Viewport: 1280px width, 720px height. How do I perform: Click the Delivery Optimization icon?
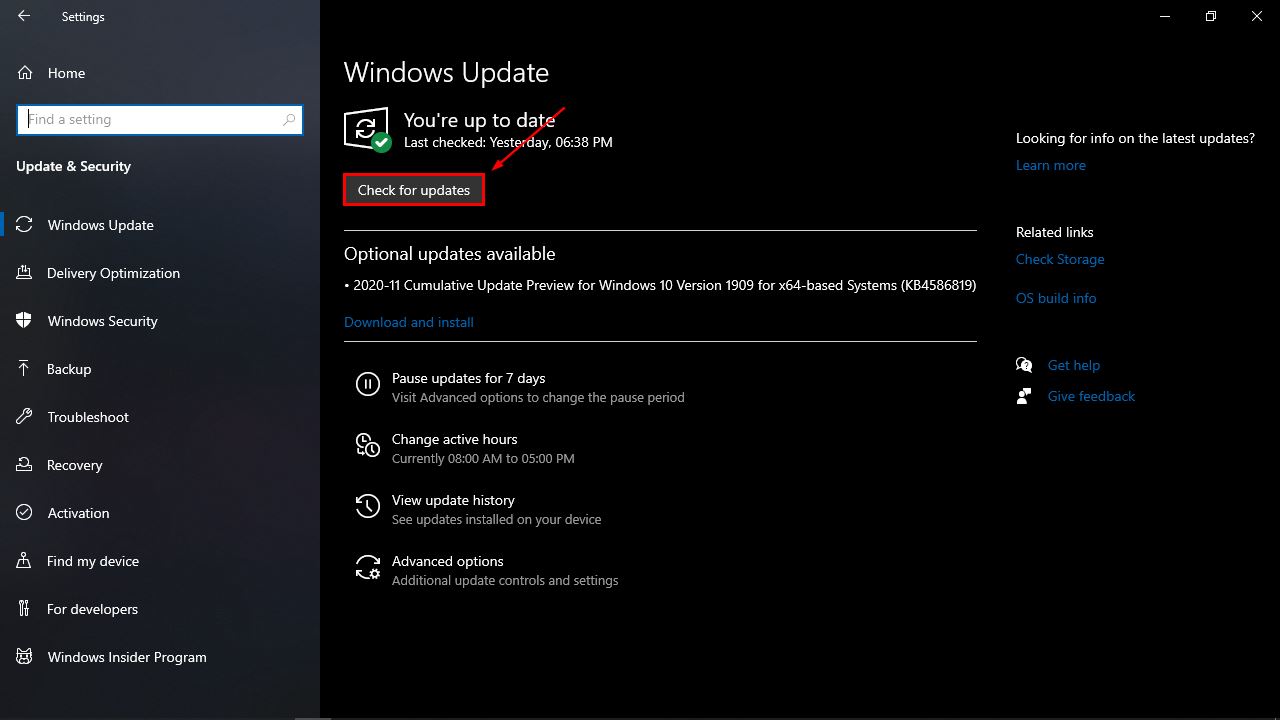[25, 273]
